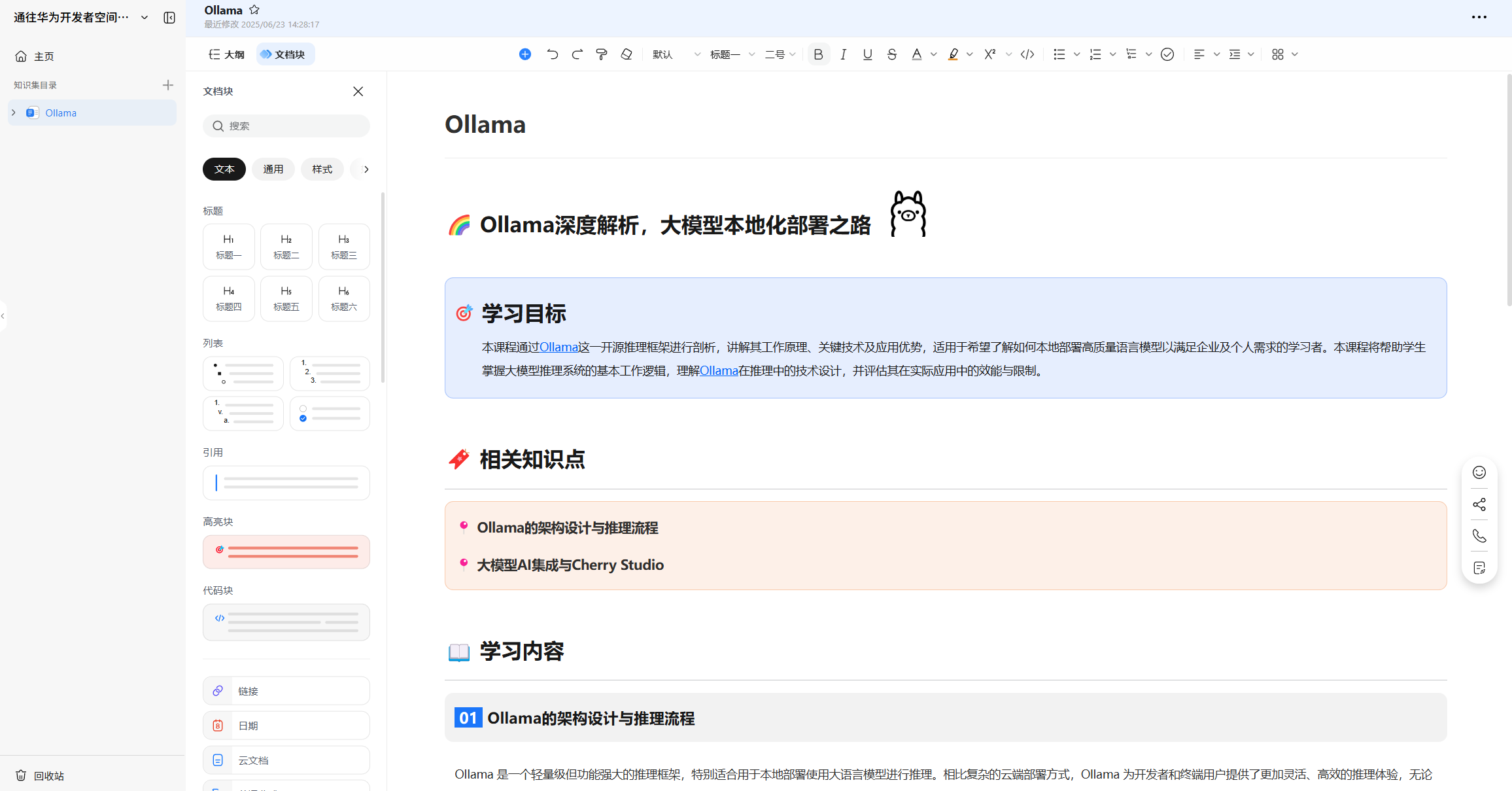Image resolution: width=1512 pixels, height=791 pixels.
Task: Insert a task checkbox item
Action: click(x=1167, y=54)
